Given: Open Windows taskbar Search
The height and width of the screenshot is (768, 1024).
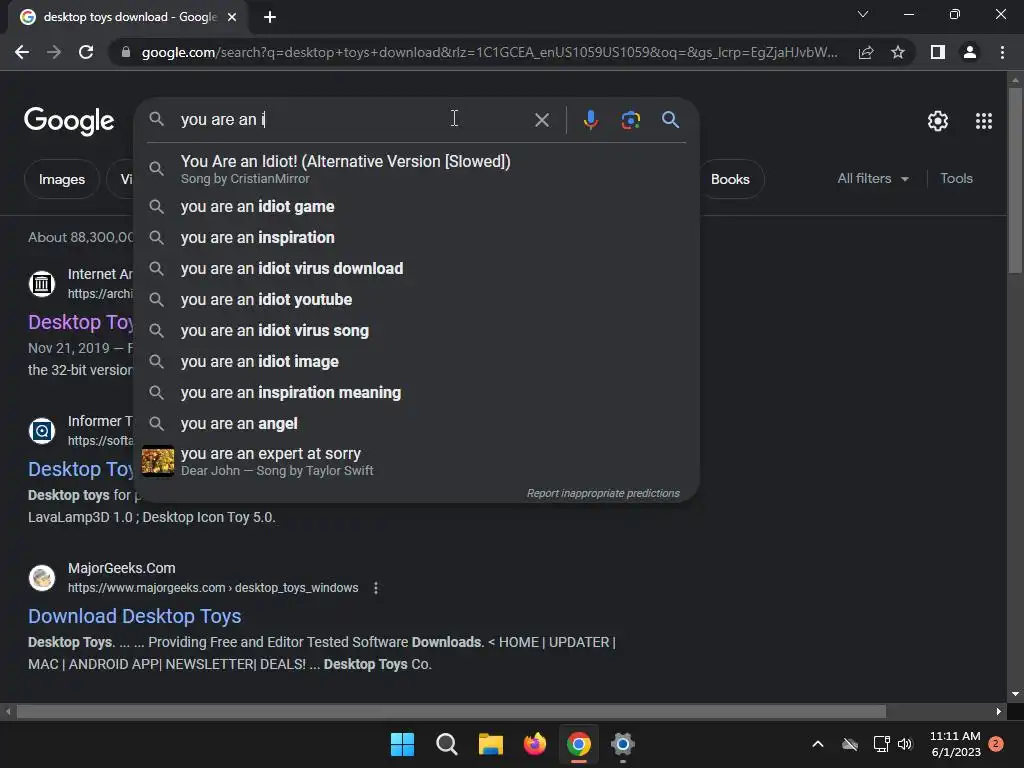Looking at the screenshot, I should pos(447,744).
